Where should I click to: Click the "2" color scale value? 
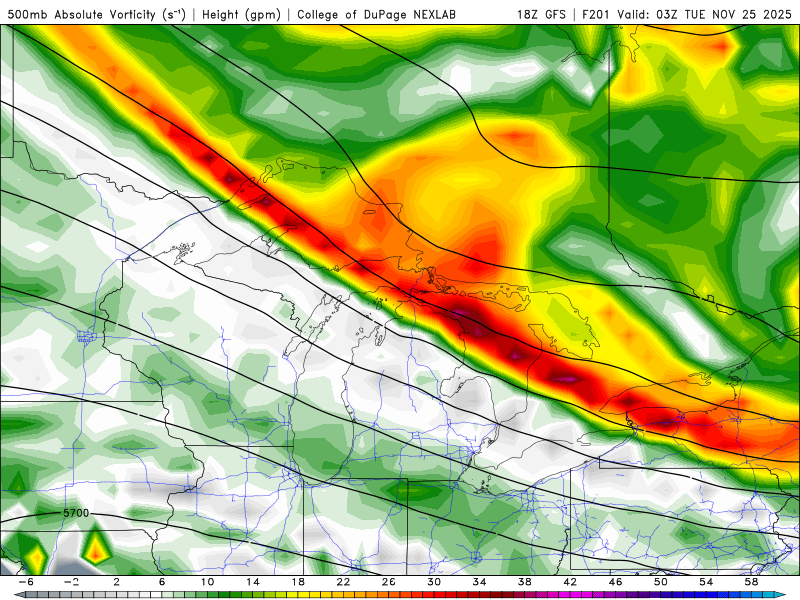(117, 582)
